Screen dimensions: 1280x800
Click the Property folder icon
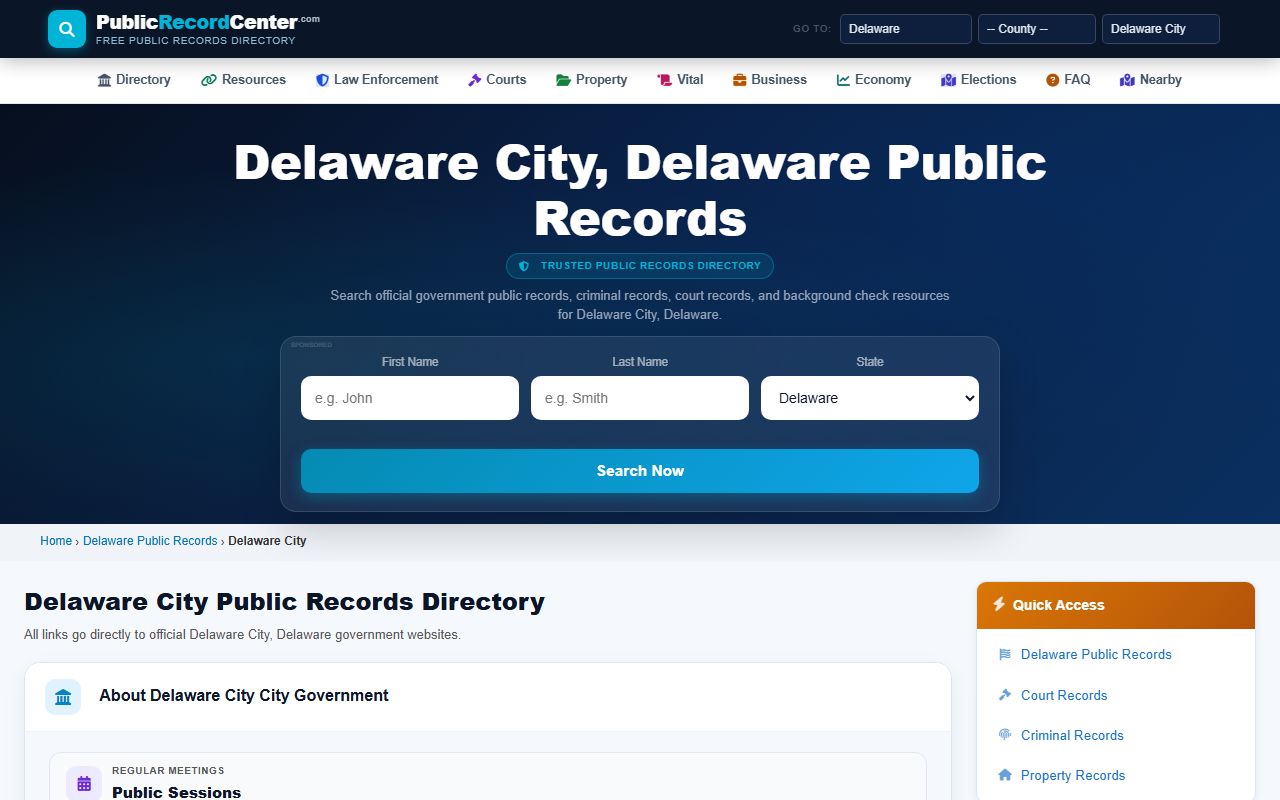click(x=564, y=80)
